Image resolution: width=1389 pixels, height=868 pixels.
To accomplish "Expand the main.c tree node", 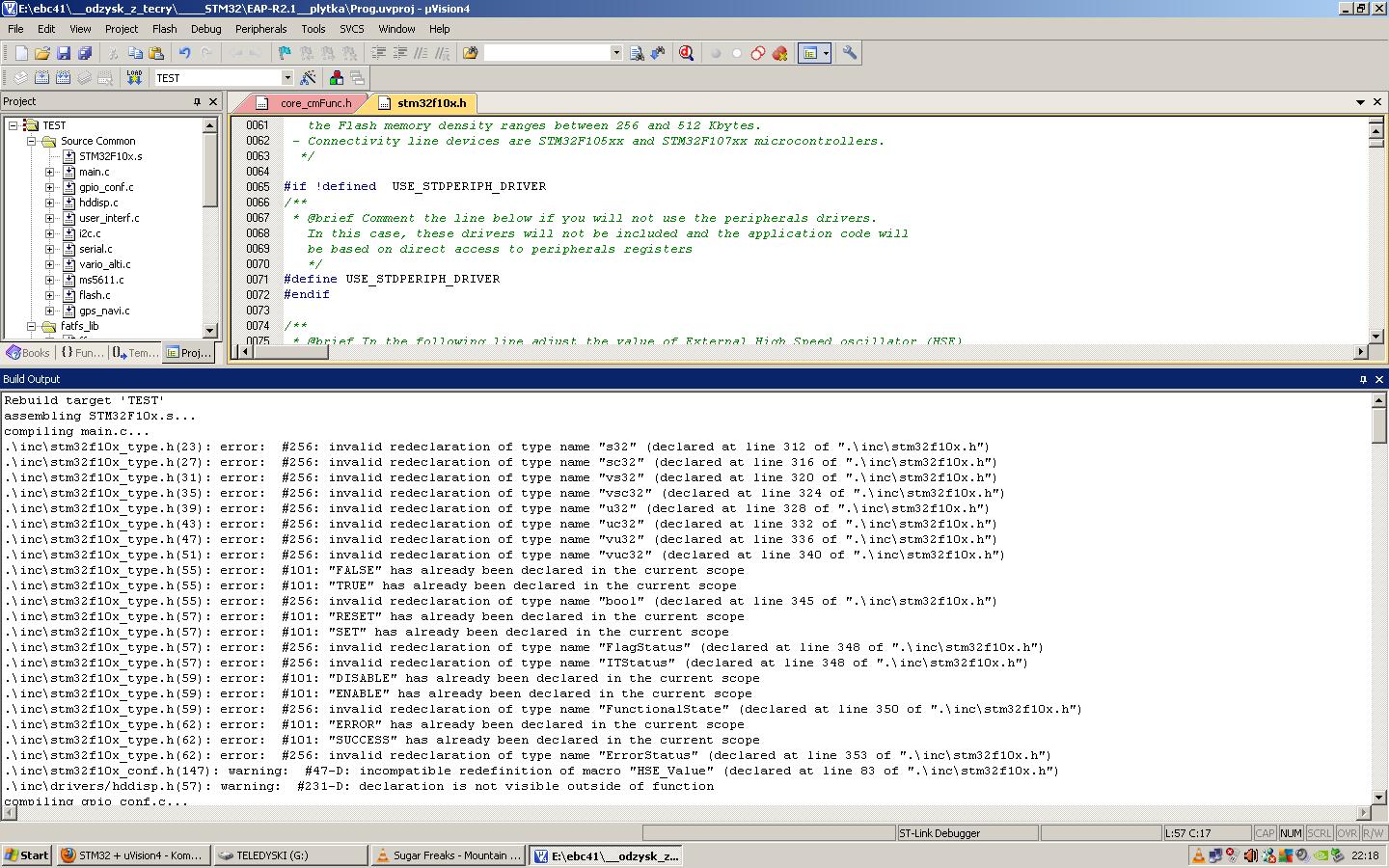I will tap(50, 172).
